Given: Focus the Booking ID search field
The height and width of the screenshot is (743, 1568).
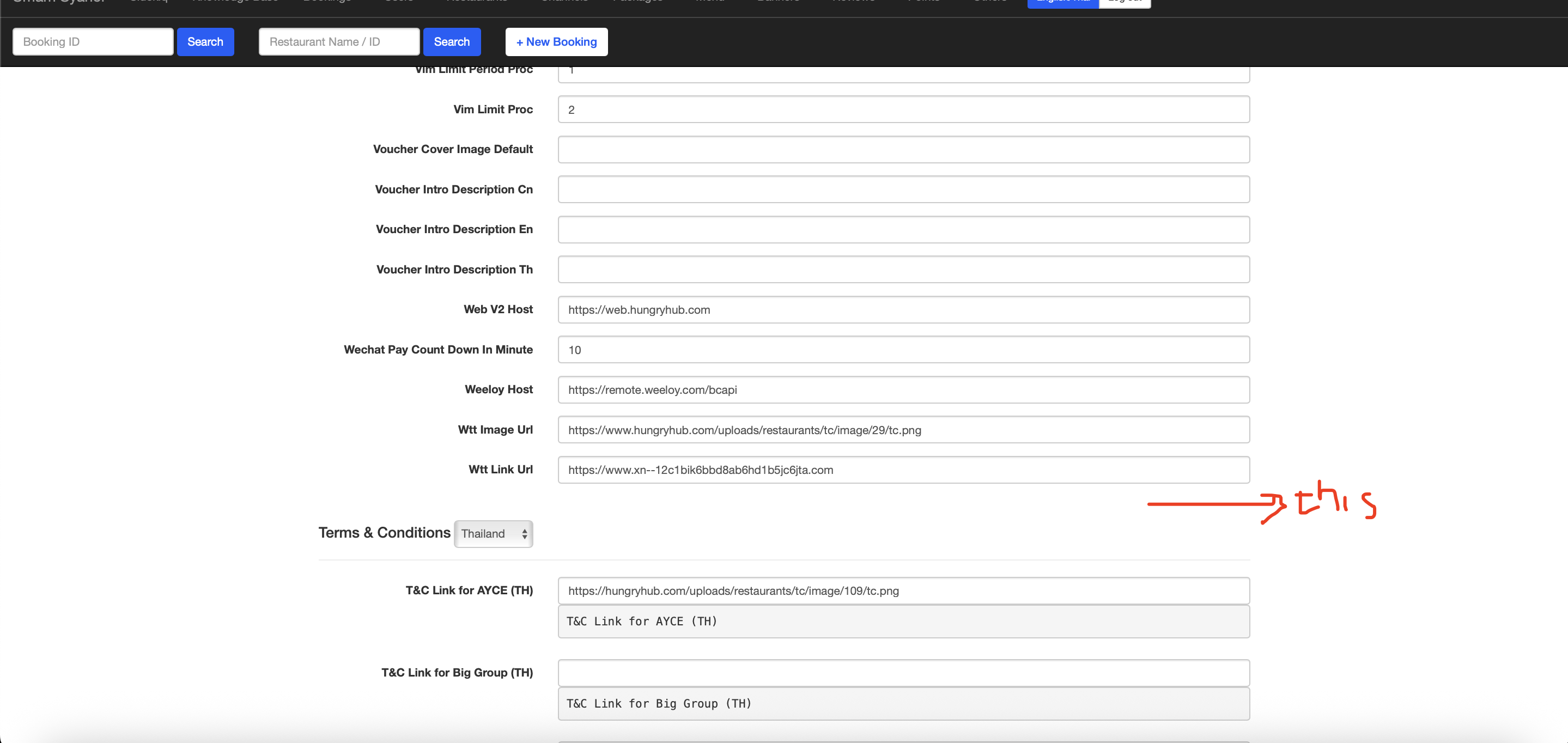Looking at the screenshot, I should pos(93,42).
